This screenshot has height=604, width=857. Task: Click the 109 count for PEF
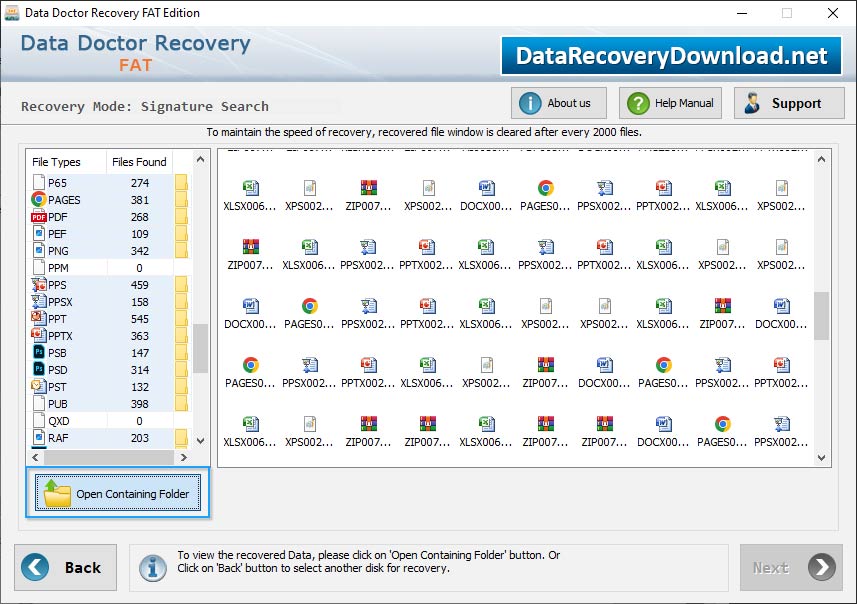point(139,234)
